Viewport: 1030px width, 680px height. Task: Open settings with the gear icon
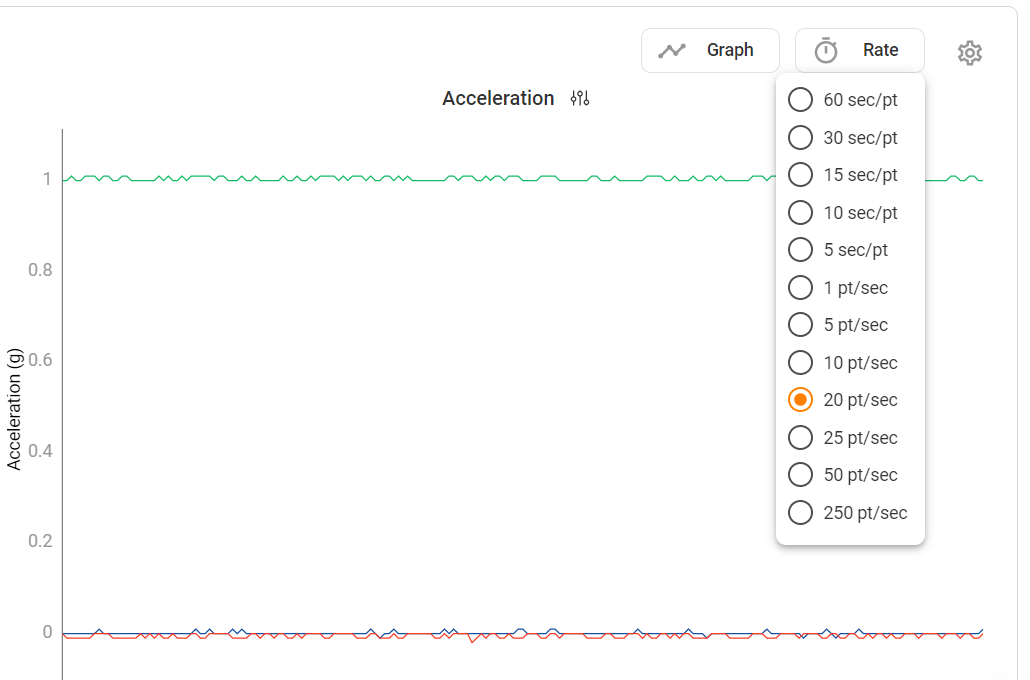pyautogui.click(x=970, y=53)
